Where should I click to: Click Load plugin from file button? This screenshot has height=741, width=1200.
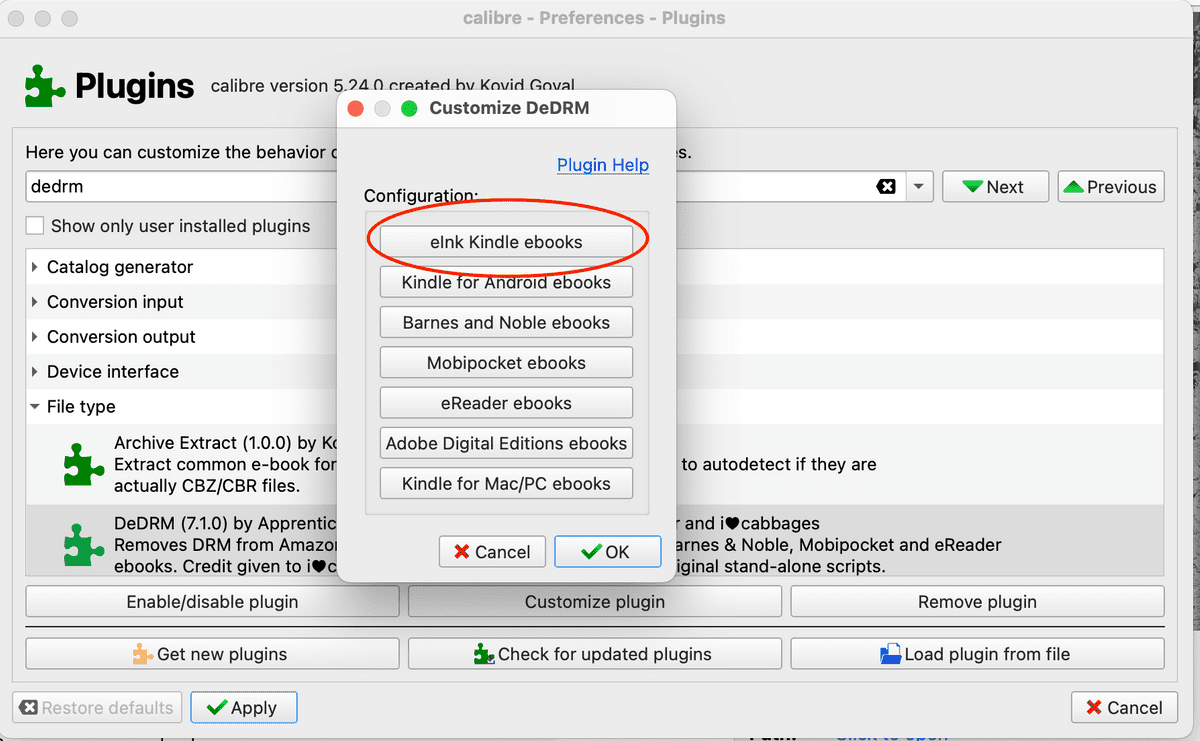pos(977,654)
